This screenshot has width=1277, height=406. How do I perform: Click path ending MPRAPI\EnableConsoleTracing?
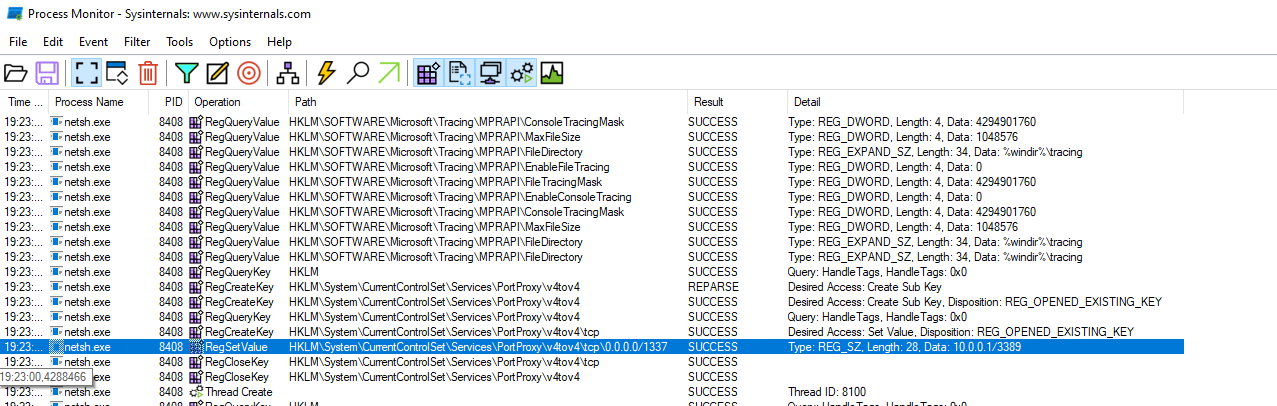[460, 197]
